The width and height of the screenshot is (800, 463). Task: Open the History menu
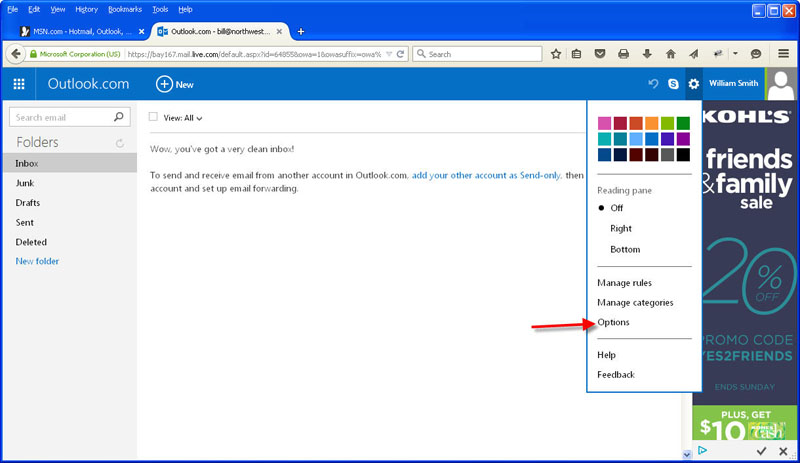86,9
